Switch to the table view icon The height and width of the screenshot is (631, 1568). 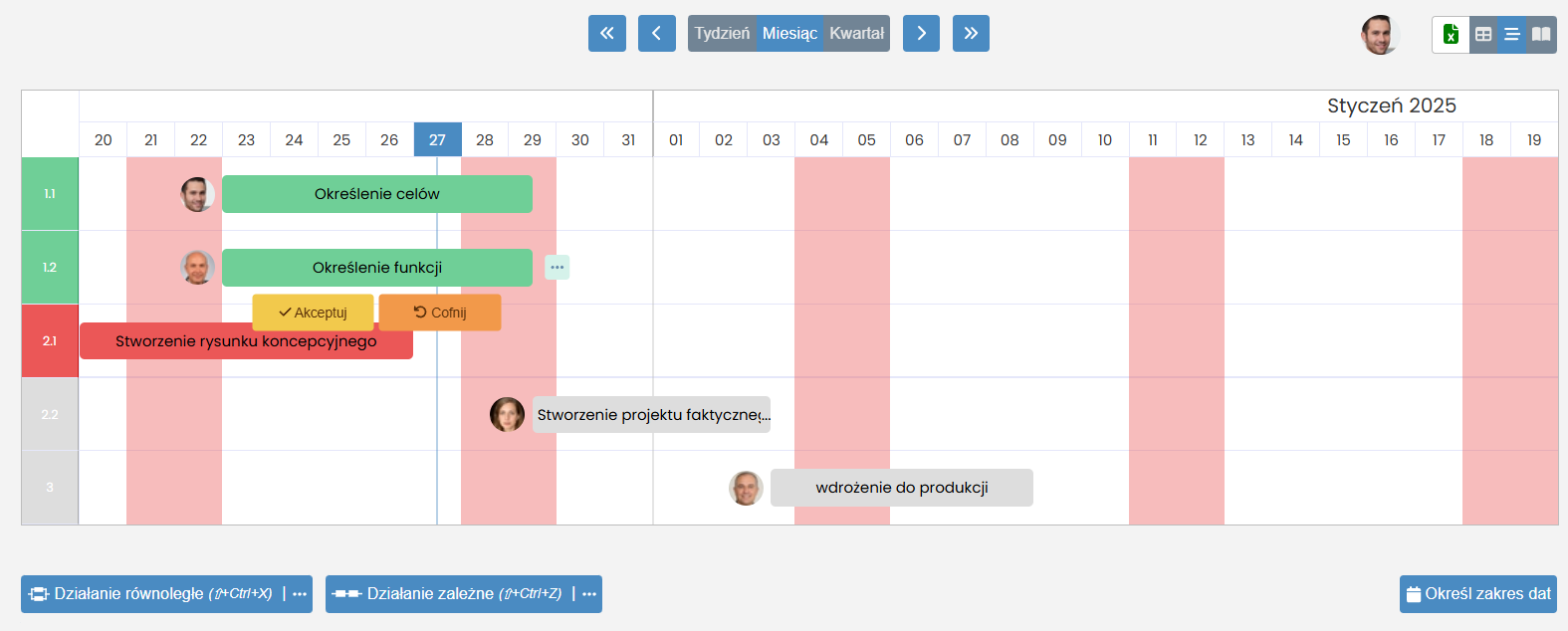coord(1483,35)
